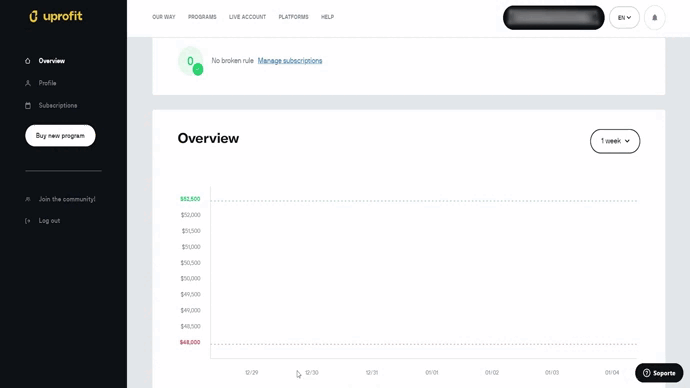Image resolution: width=690 pixels, height=388 pixels.
Task: Click the $51,500 axis label
Action: tap(191, 231)
